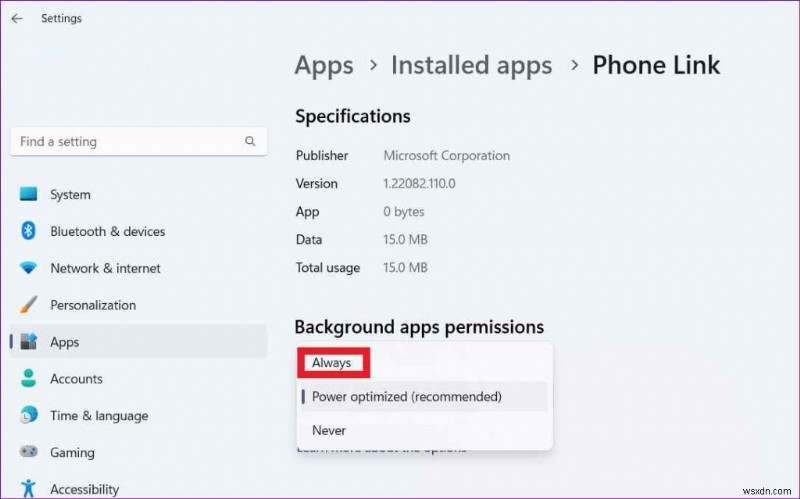The image size is (800, 499).
Task: Click Microsoft Corporation publisher text
Action: (x=446, y=156)
